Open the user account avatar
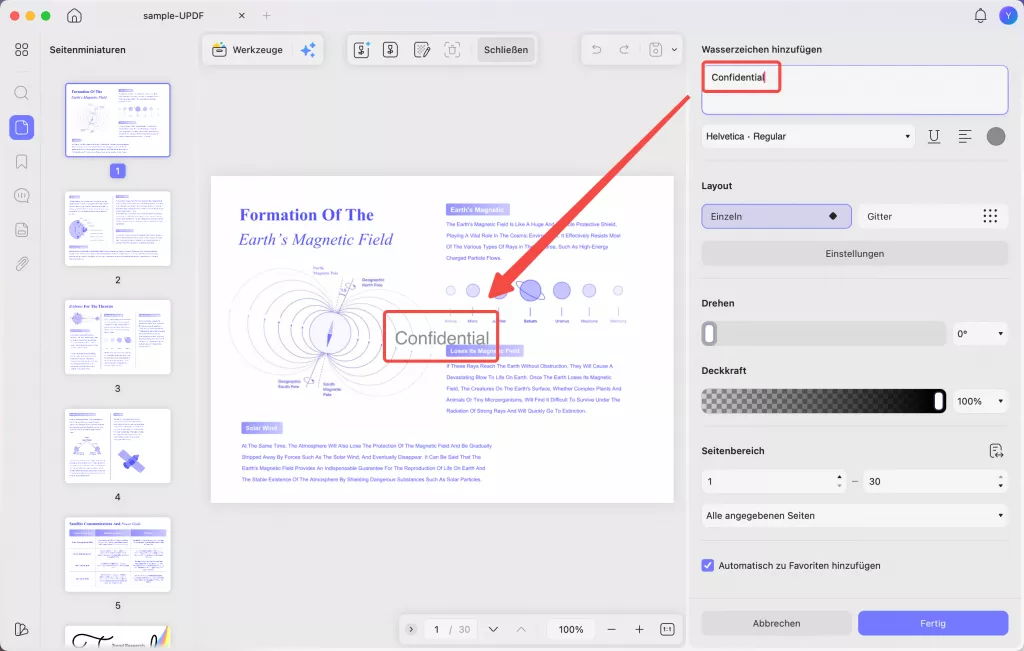 [x=1008, y=16]
